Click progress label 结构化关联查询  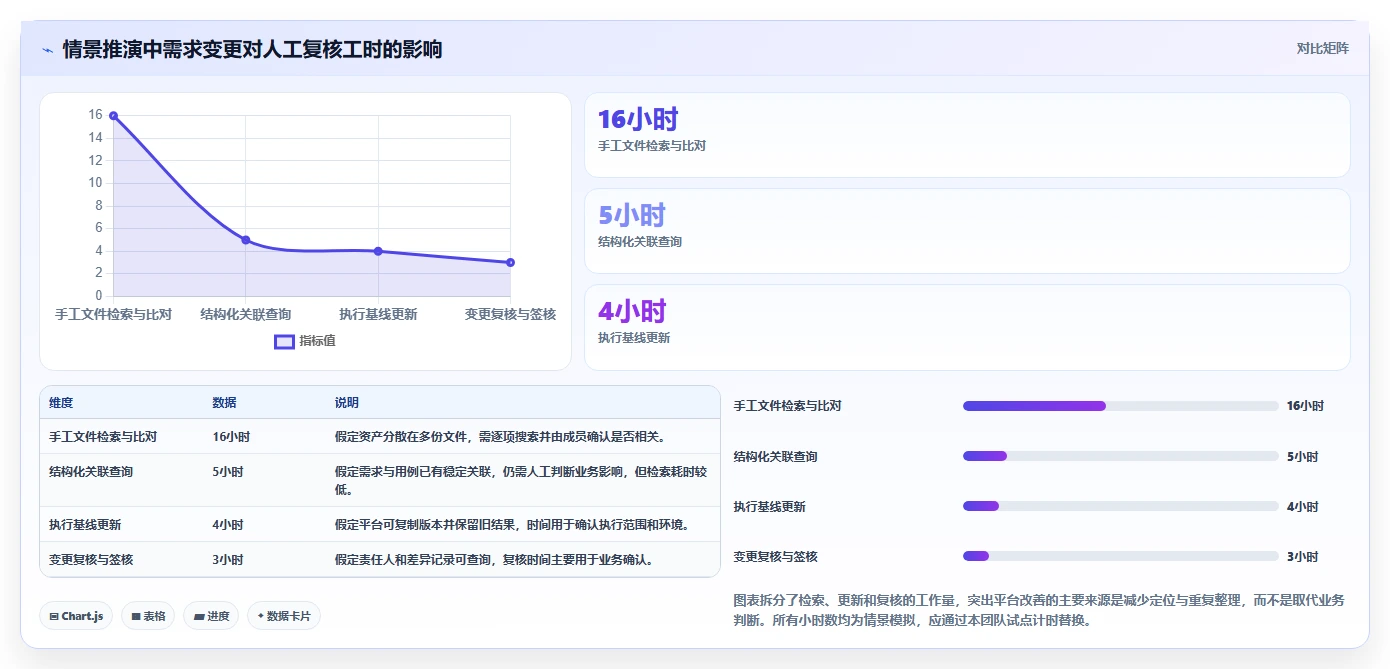(x=776, y=456)
